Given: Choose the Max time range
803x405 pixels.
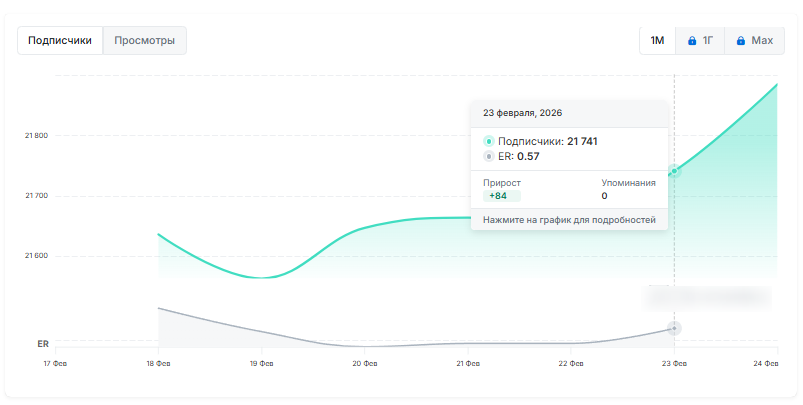Looking at the screenshot, I should coord(754,41).
